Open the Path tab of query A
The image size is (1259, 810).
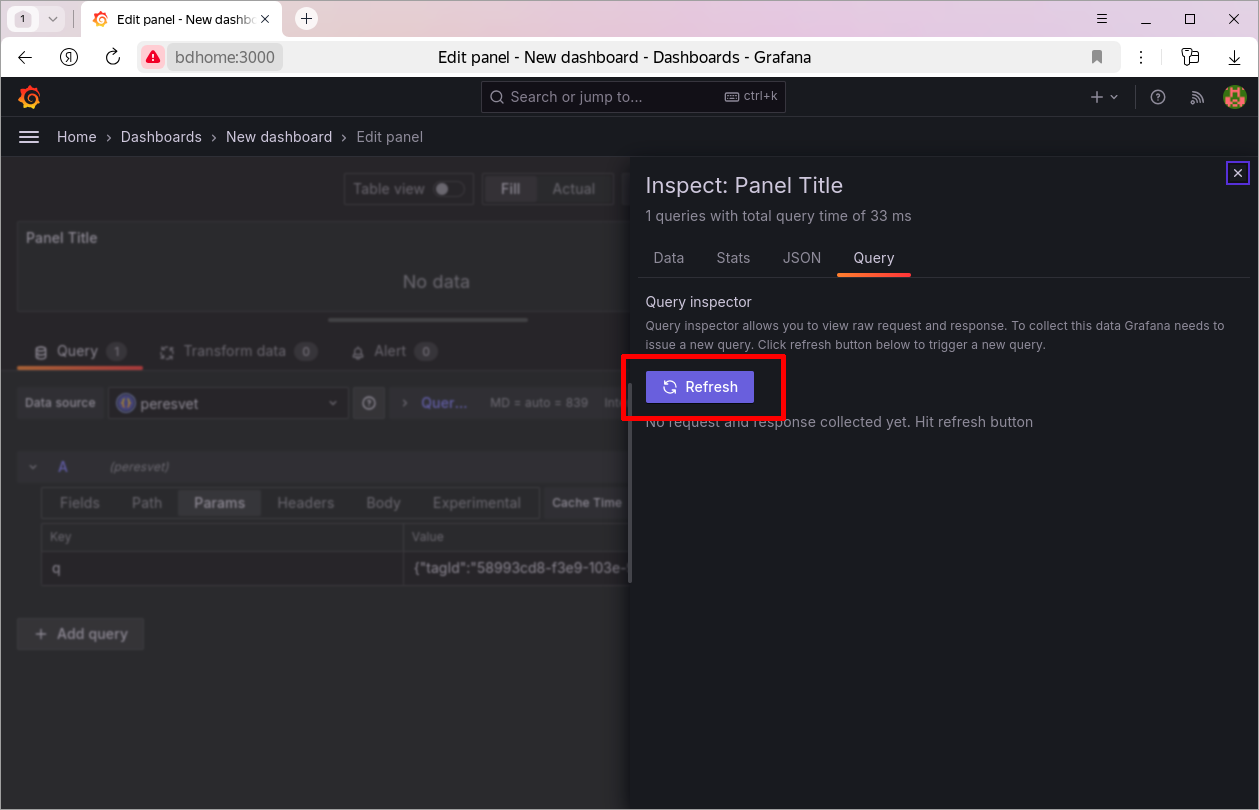[147, 503]
